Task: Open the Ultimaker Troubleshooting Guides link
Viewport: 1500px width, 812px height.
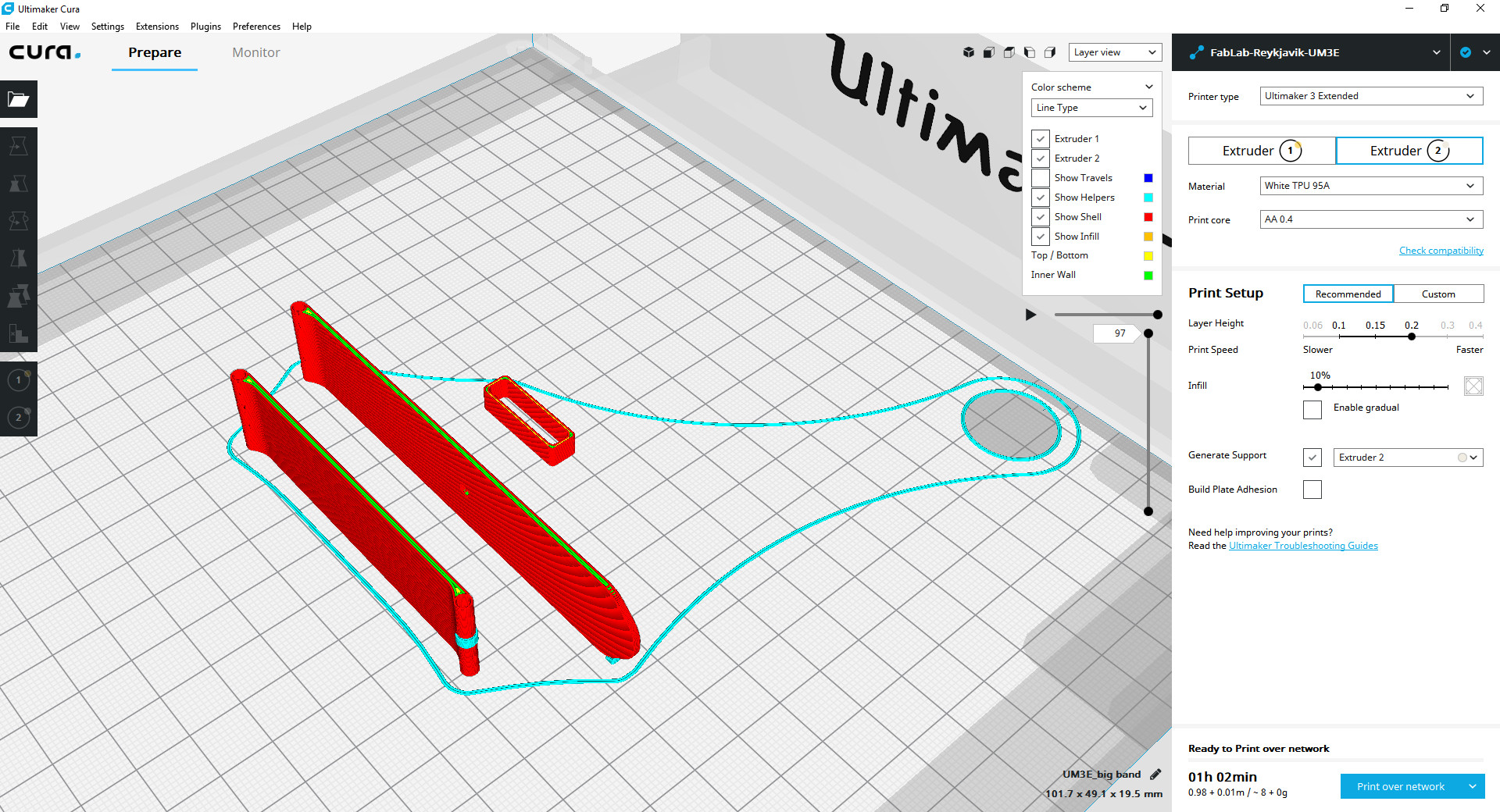Action: (x=1303, y=546)
